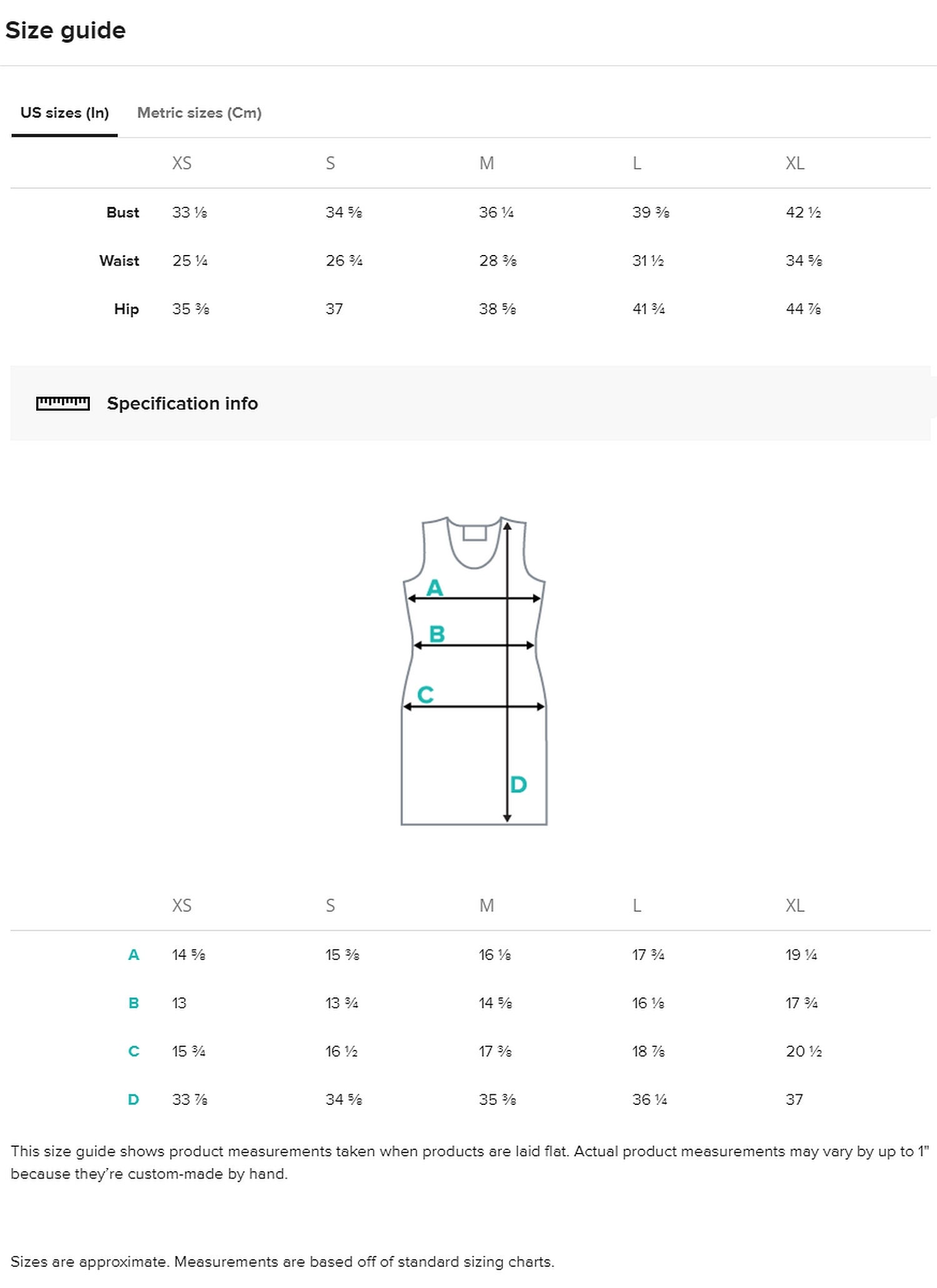Click the teal letter A on dress diagram

pos(435,587)
